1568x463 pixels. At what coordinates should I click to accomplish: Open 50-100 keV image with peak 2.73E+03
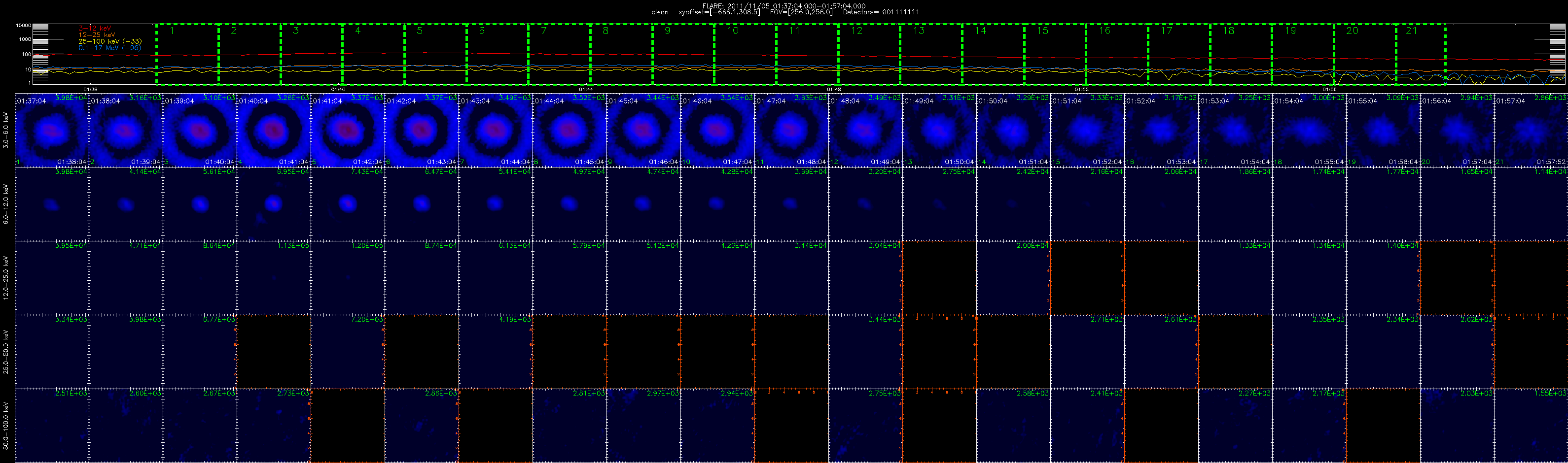(273, 425)
